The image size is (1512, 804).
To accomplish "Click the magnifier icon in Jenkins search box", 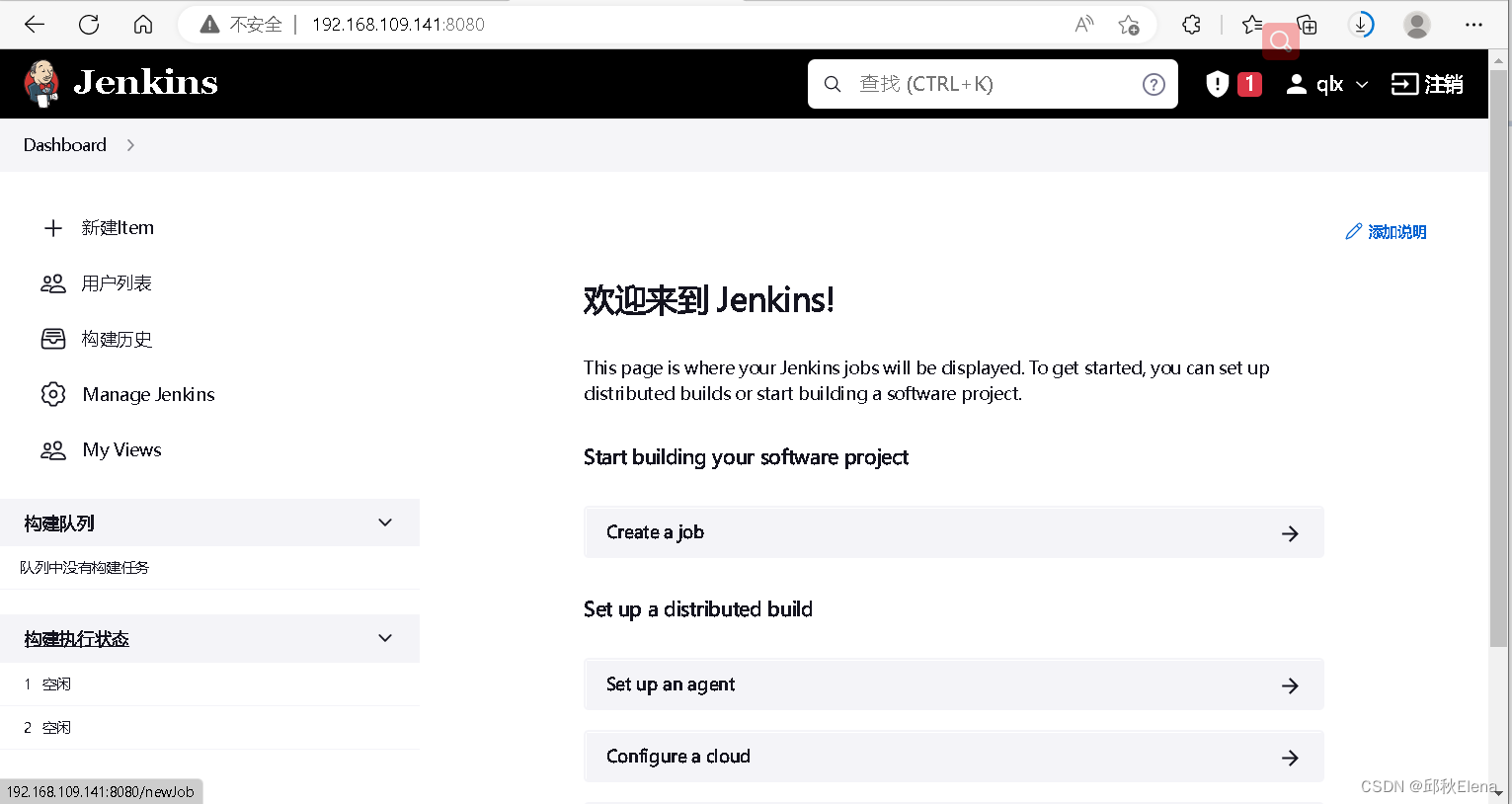I will pyautogui.click(x=833, y=84).
